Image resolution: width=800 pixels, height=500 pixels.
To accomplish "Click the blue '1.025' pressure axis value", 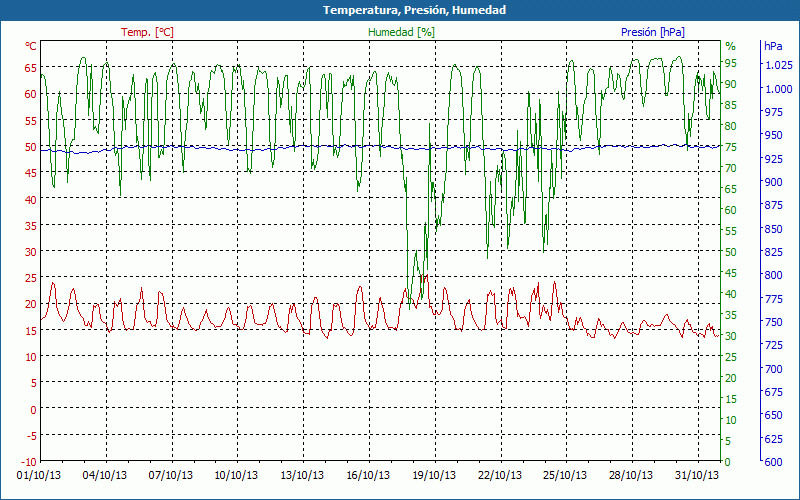I will click(x=779, y=65).
